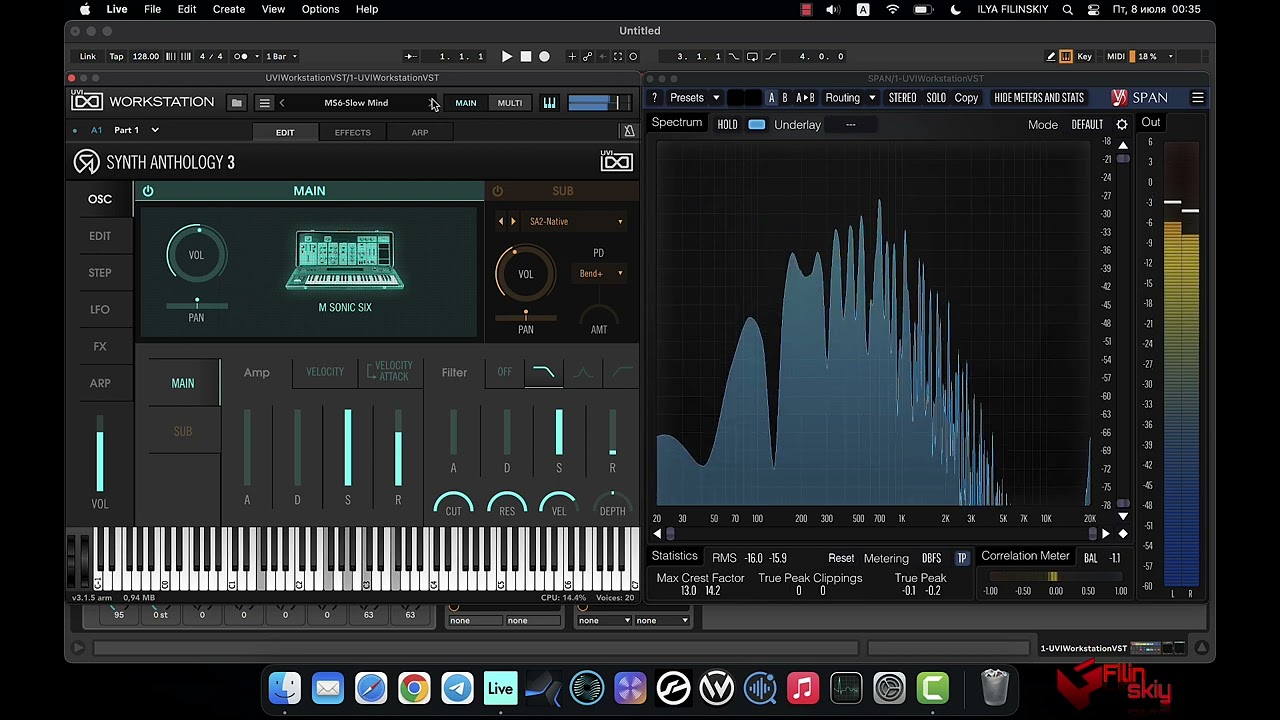This screenshot has width=1280, height=720.
Task: Enable the VELOCITY ATTACK amp option
Action: pyautogui.click(x=388, y=372)
